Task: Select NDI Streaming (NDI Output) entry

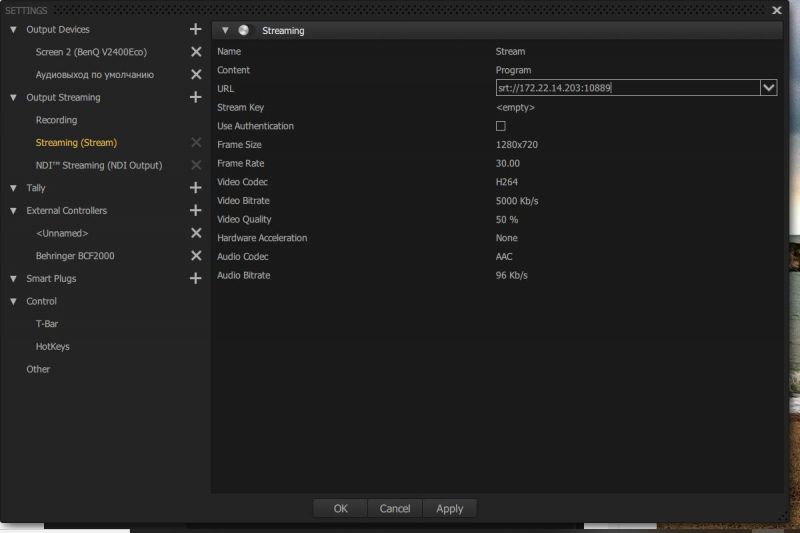Action: point(99,165)
